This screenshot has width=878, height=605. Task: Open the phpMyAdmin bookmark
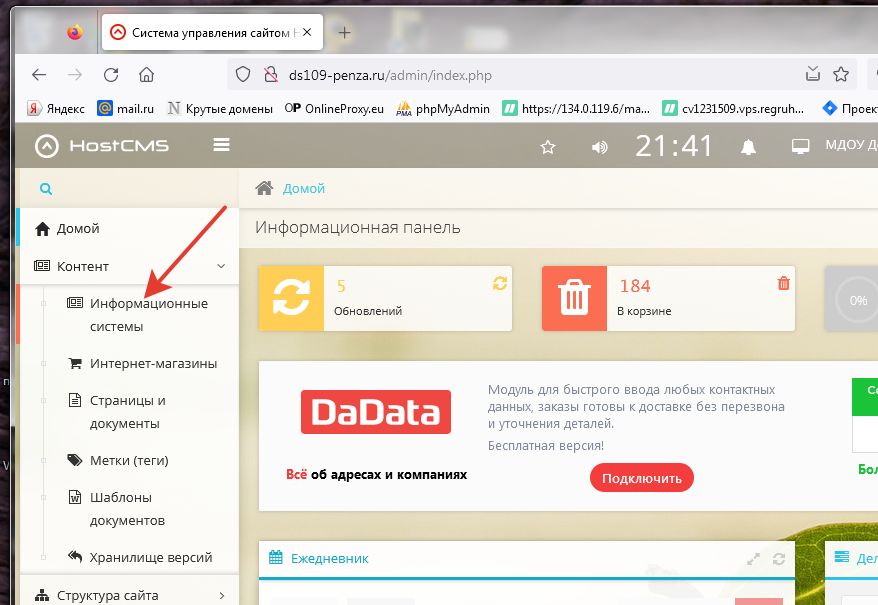pyautogui.click(x=443, y=108)
